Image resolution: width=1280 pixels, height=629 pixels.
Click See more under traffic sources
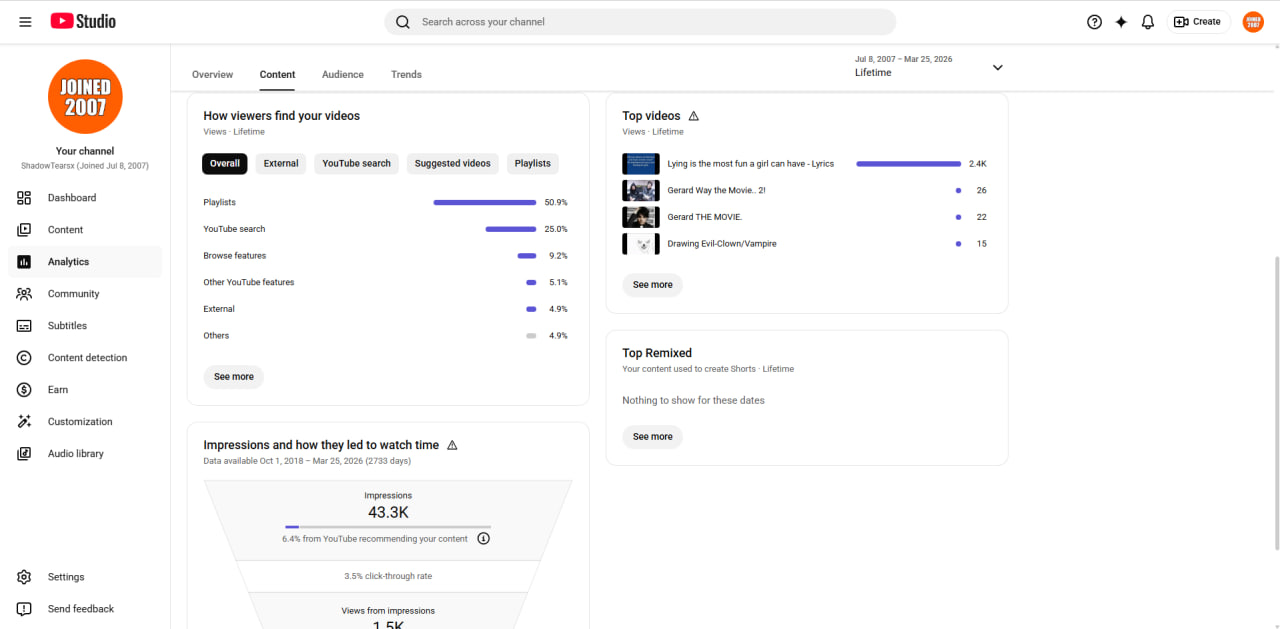coord(234,377)
